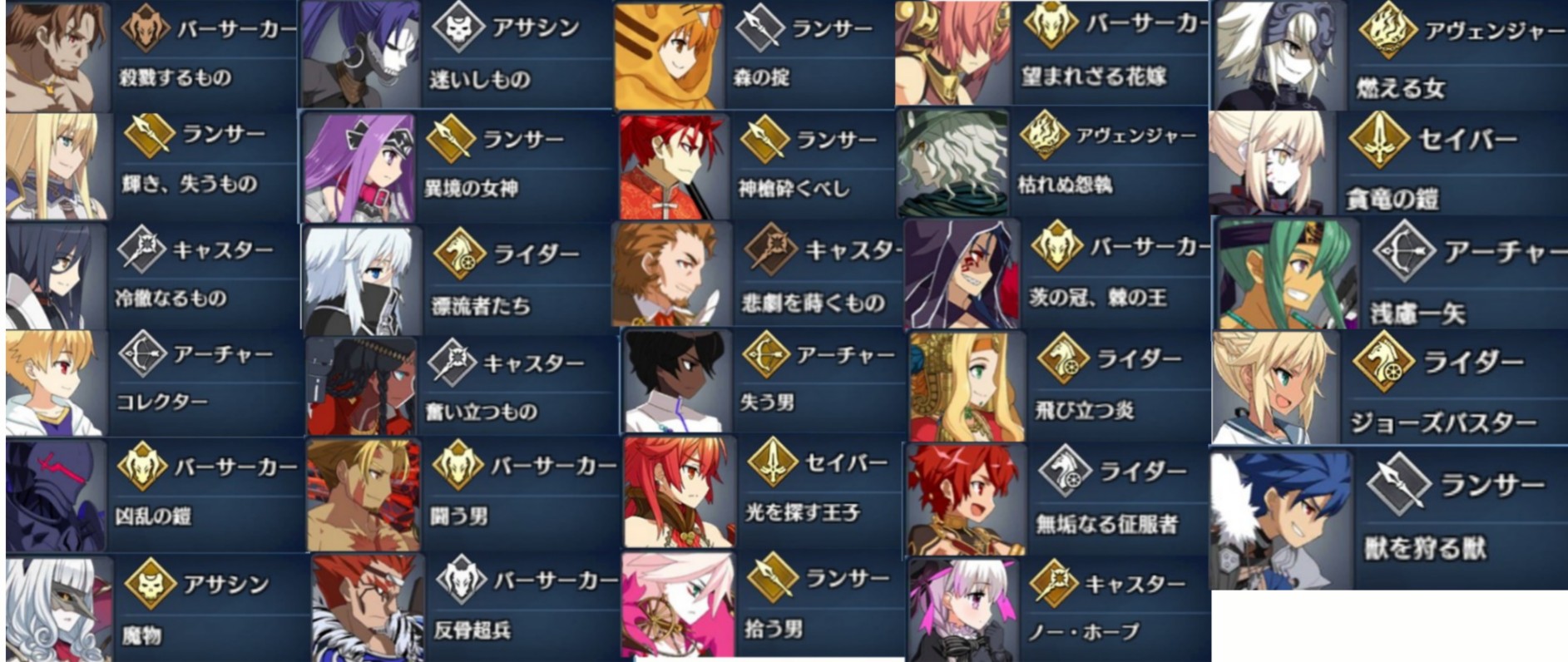Select the Rider icon beside ジョーズバスター

[x=1384, y=363]
